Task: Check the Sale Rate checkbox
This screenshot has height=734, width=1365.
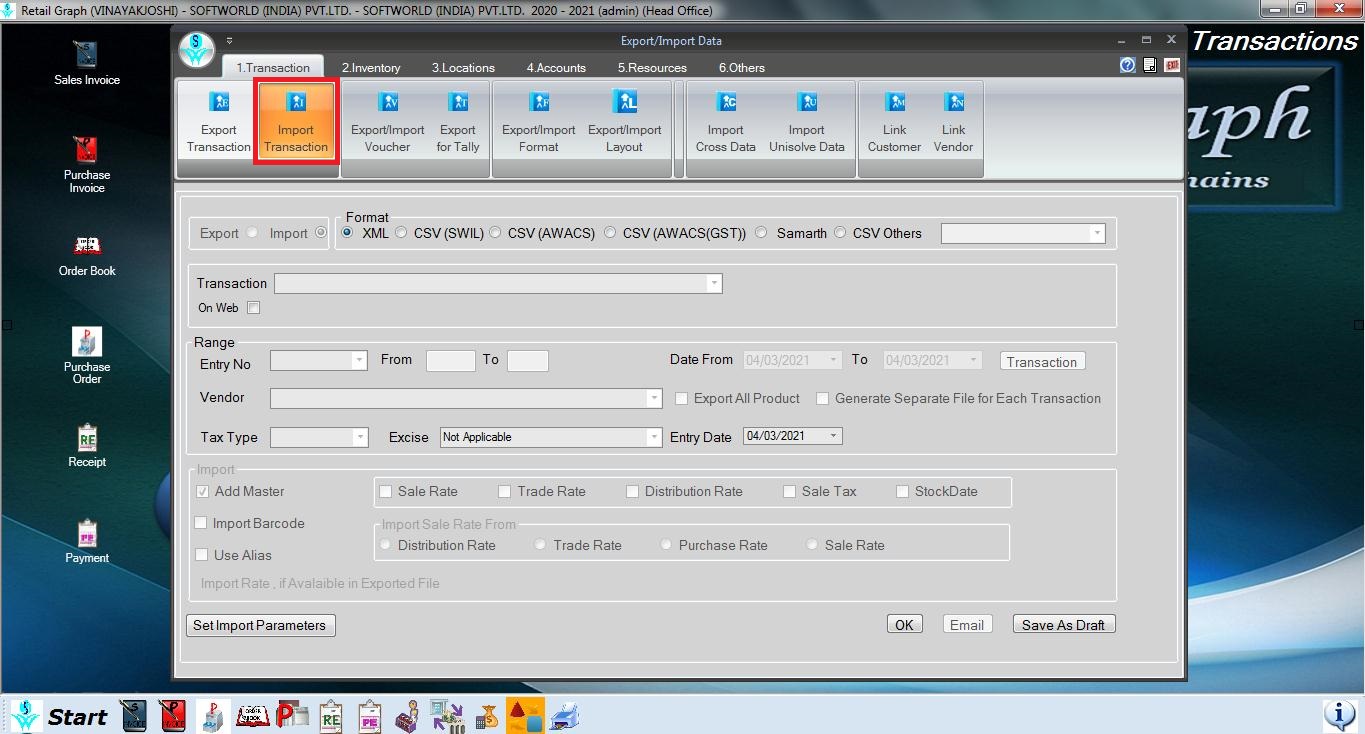Action: point(386,491)
